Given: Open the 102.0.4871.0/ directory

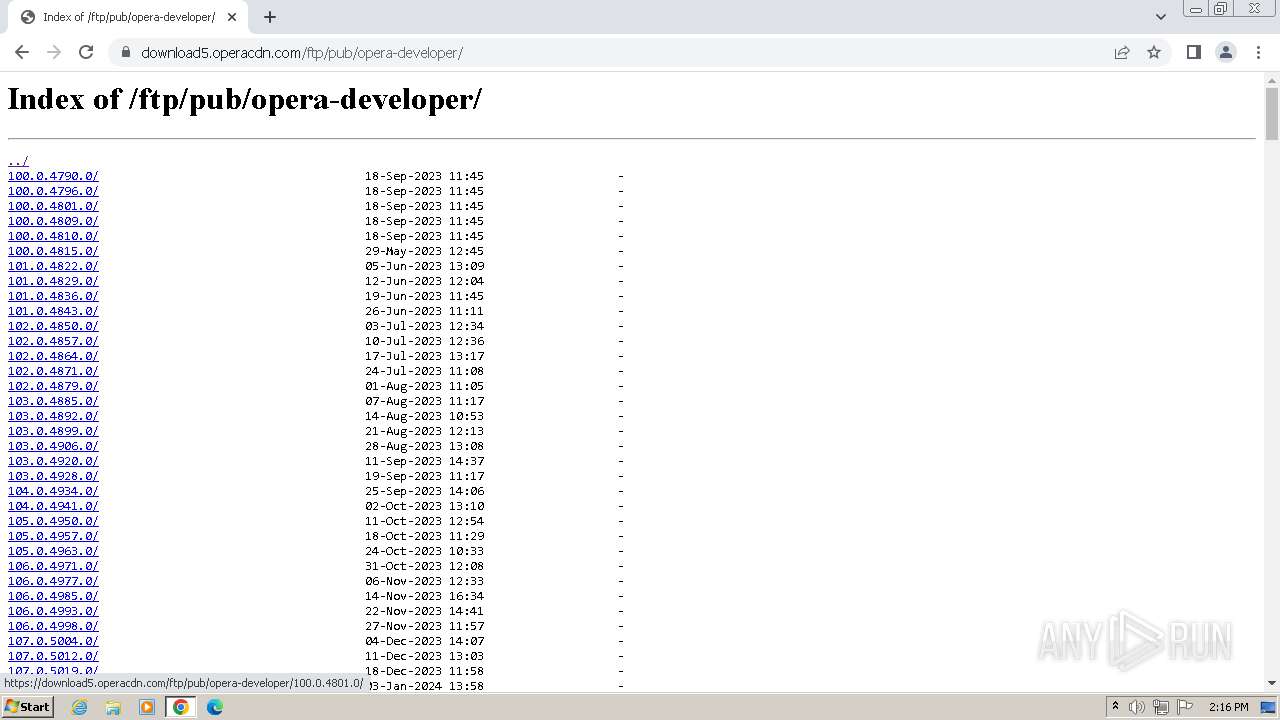Looking at the screenshot, I should (53, 371).
